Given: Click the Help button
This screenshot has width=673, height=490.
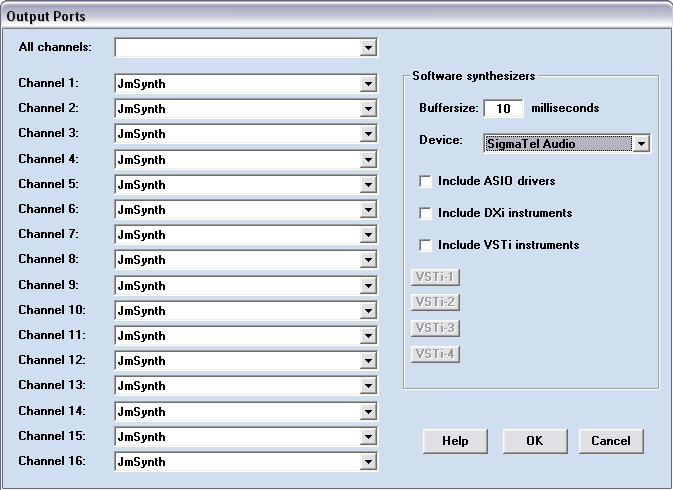Looking at the screenshot, I should coord(455,441).
